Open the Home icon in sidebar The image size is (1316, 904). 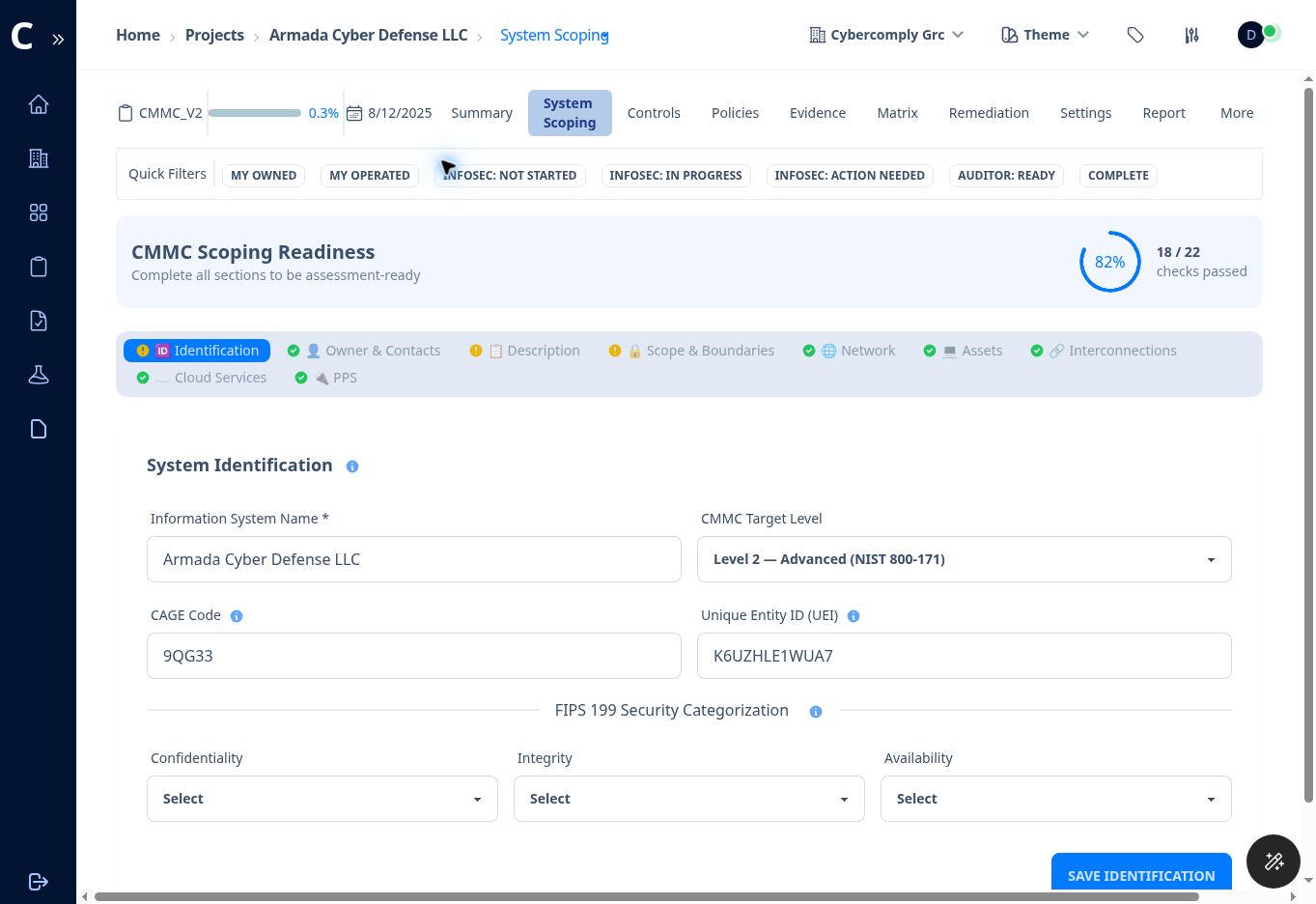point(39,104)
